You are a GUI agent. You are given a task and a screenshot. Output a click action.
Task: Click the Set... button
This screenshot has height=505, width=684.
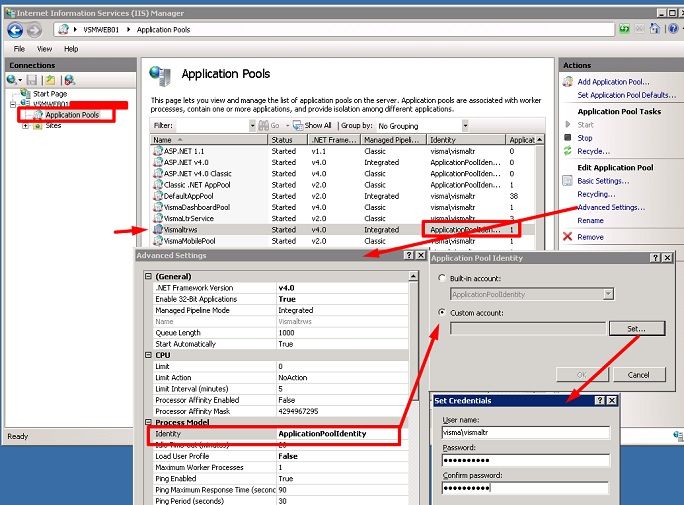click(637, 328)
